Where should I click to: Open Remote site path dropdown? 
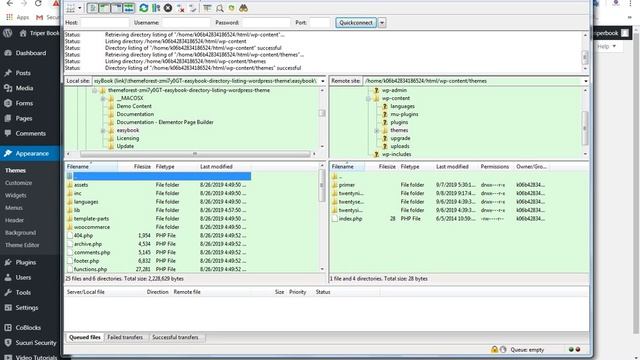click(x=585, y=81)
